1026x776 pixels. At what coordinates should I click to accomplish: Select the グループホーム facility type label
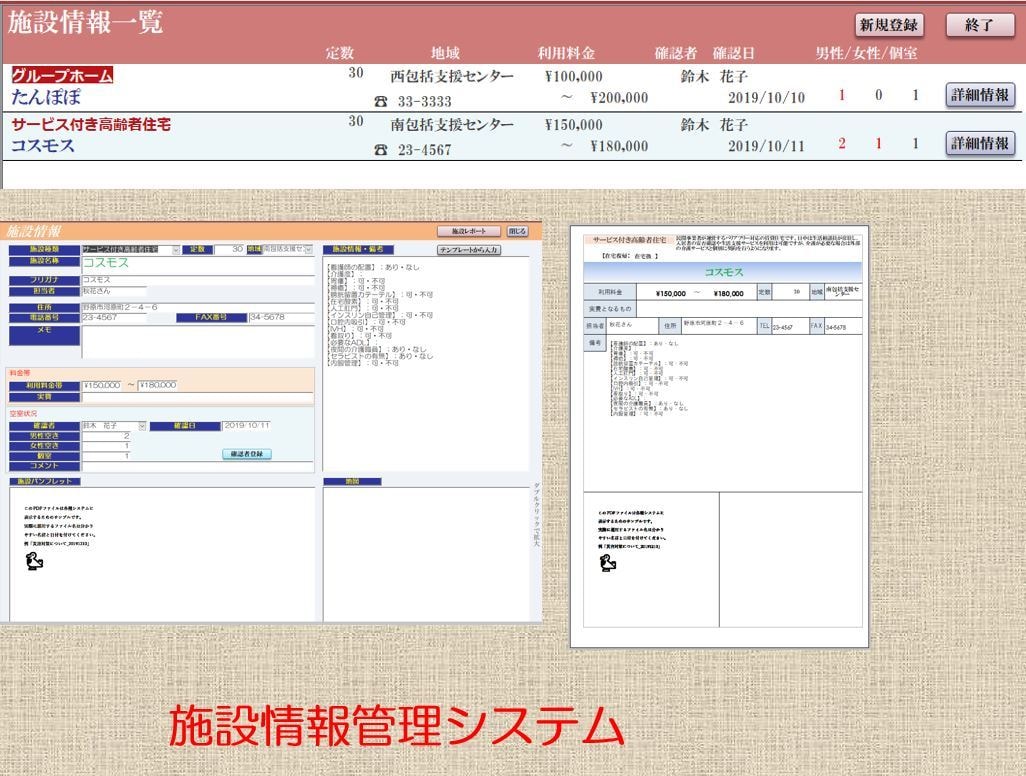(x=62, y=75)
